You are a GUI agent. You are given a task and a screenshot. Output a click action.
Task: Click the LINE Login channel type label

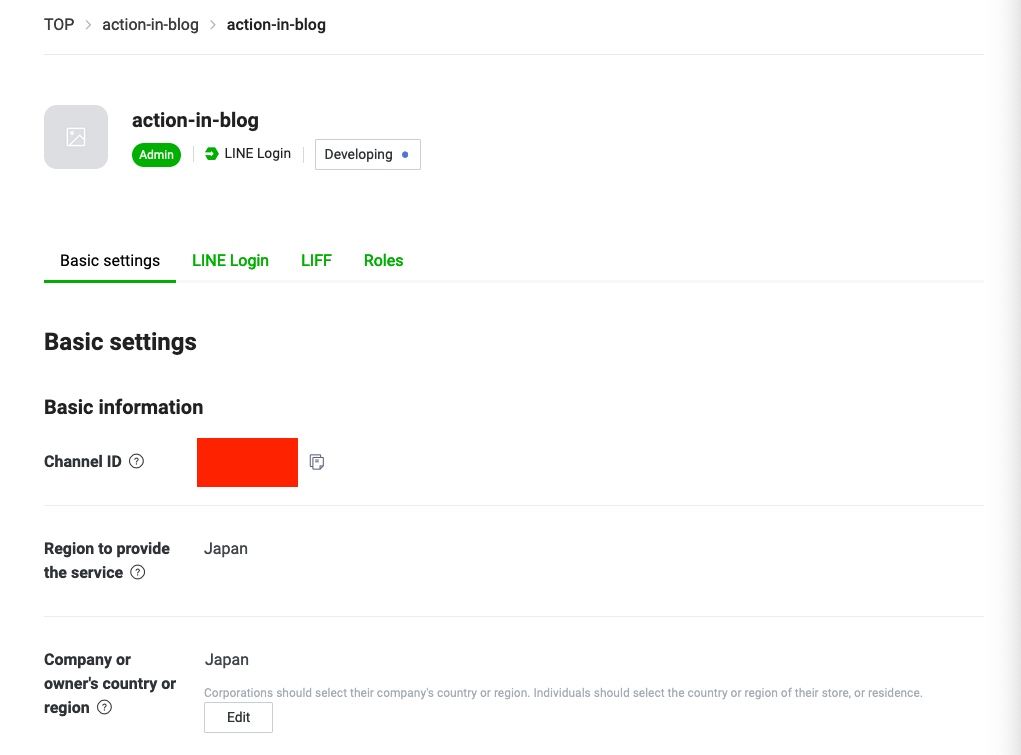258,154
